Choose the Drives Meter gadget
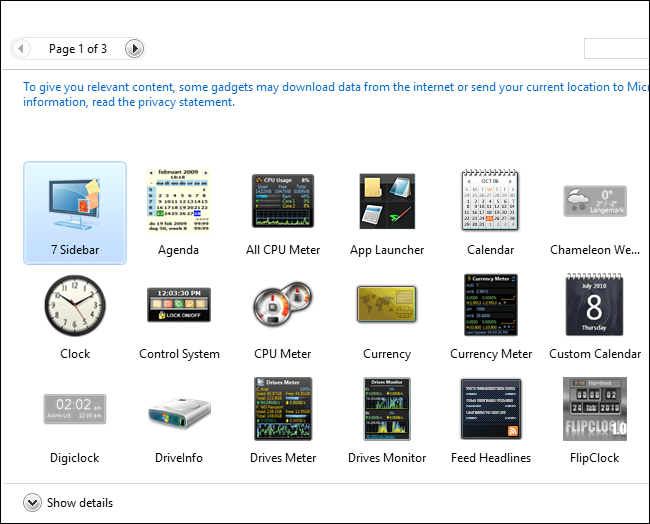This screenshot has height=524, width=650. tap(283, 409)
